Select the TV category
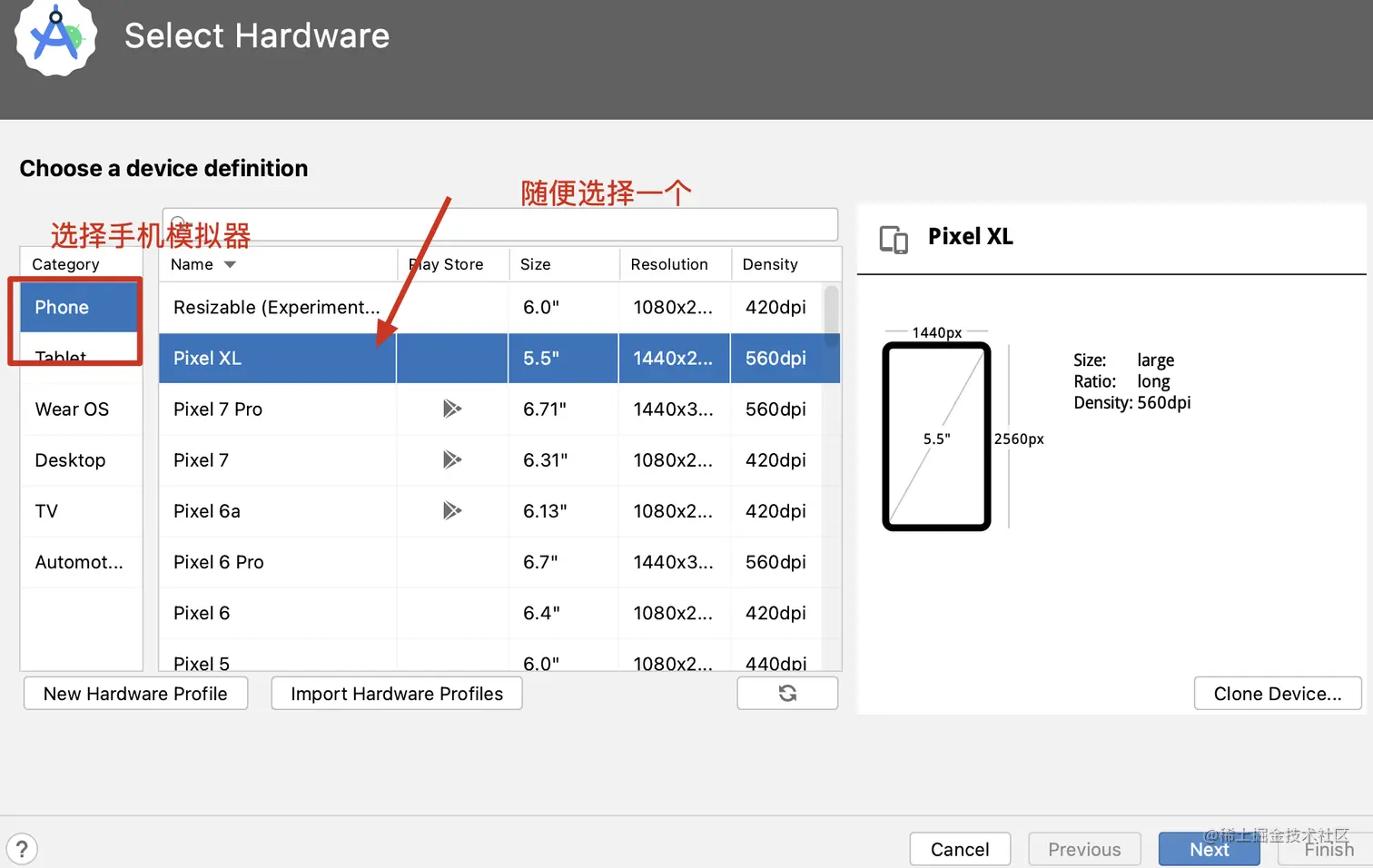Screen dimensions: 1373x868 click(x=81, y=511)
